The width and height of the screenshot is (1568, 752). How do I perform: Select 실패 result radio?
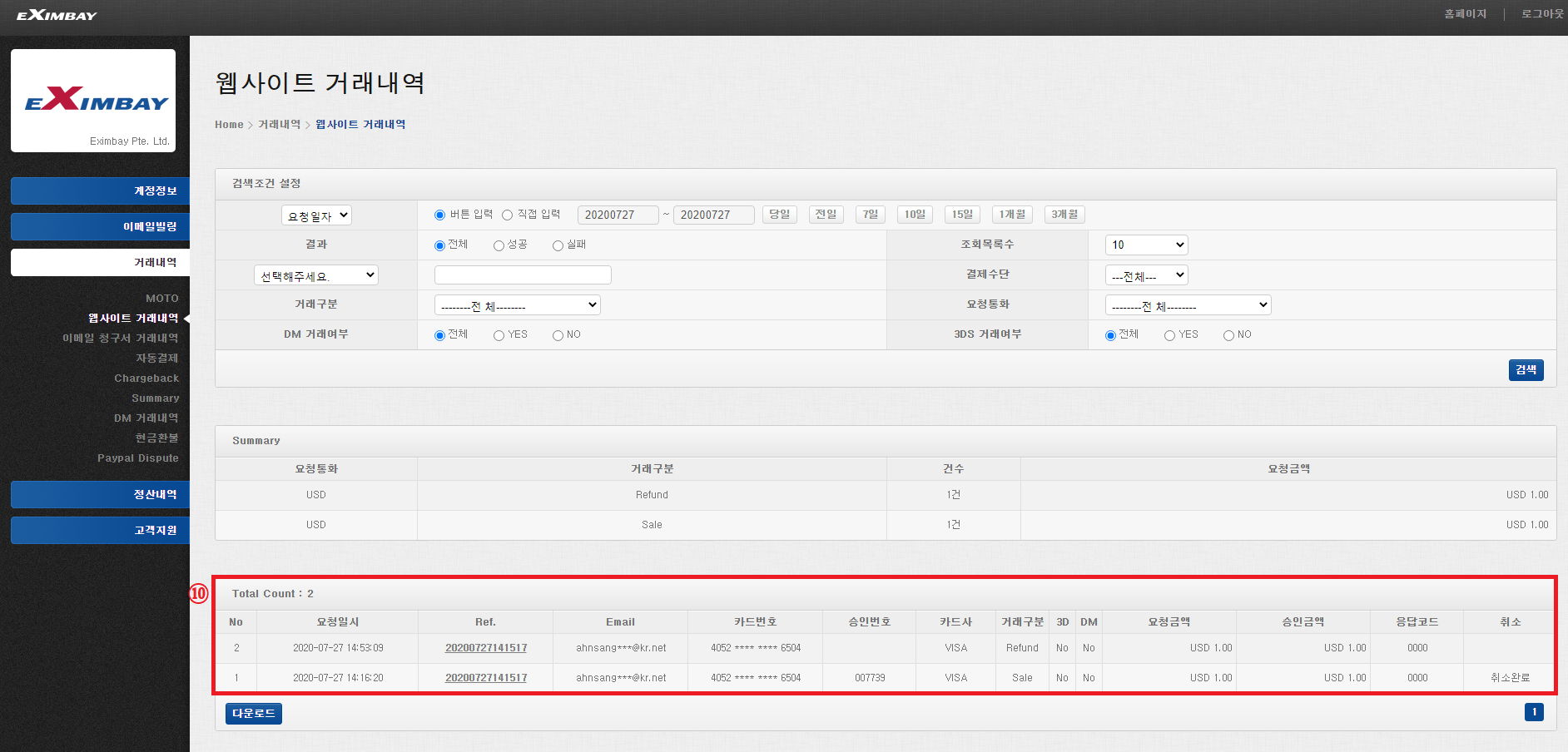[x=558, y=245]
